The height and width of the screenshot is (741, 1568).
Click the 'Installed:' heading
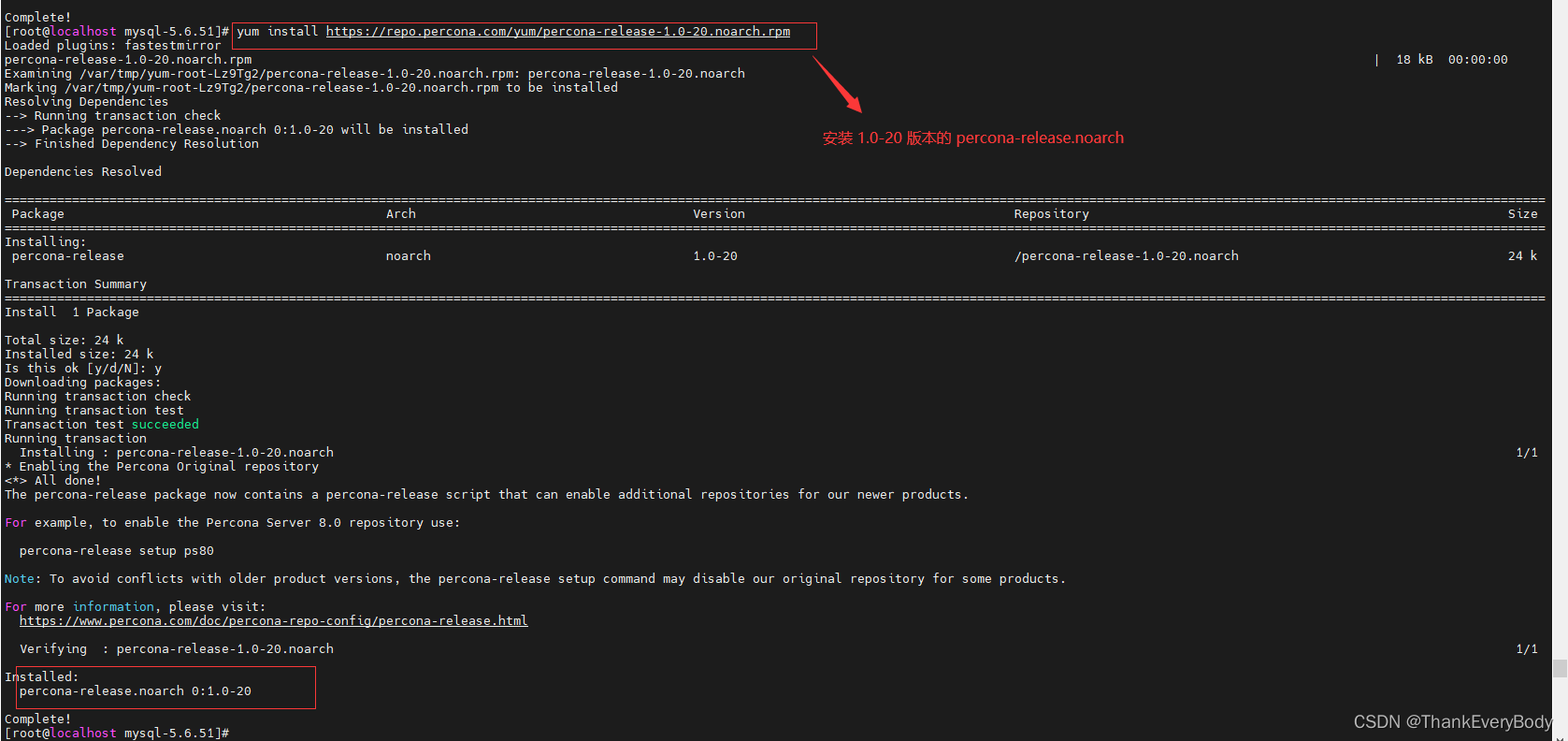[42, 677]
